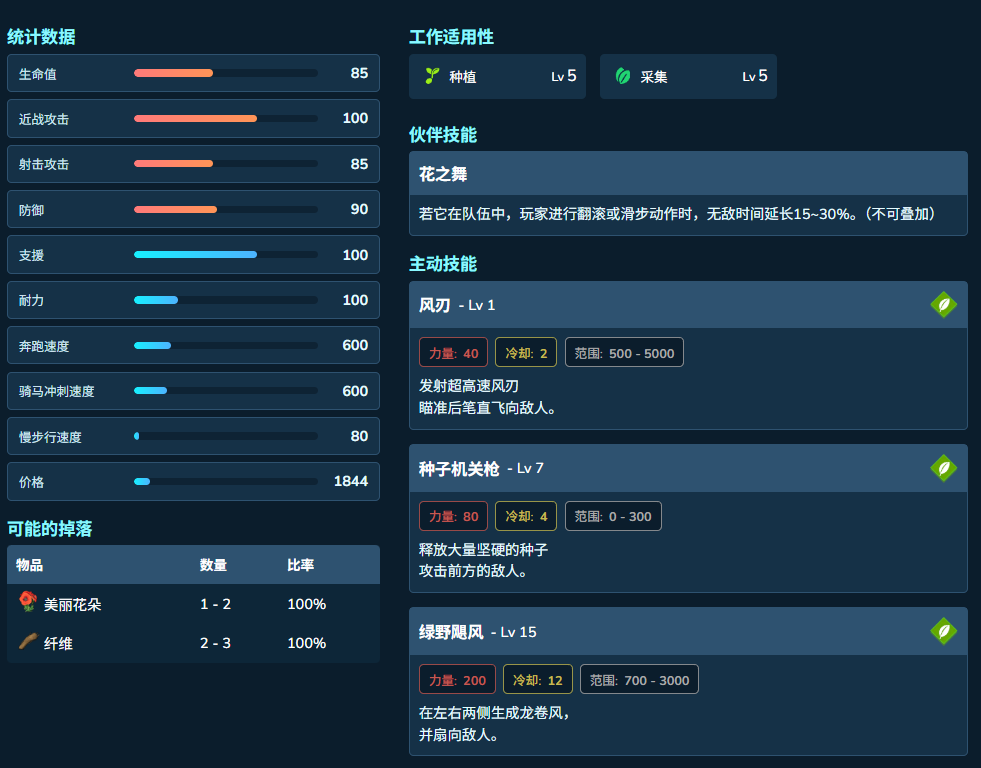981x768 pixels.
Task: Click the 价格 stat bar
Action: coord(226,482)
